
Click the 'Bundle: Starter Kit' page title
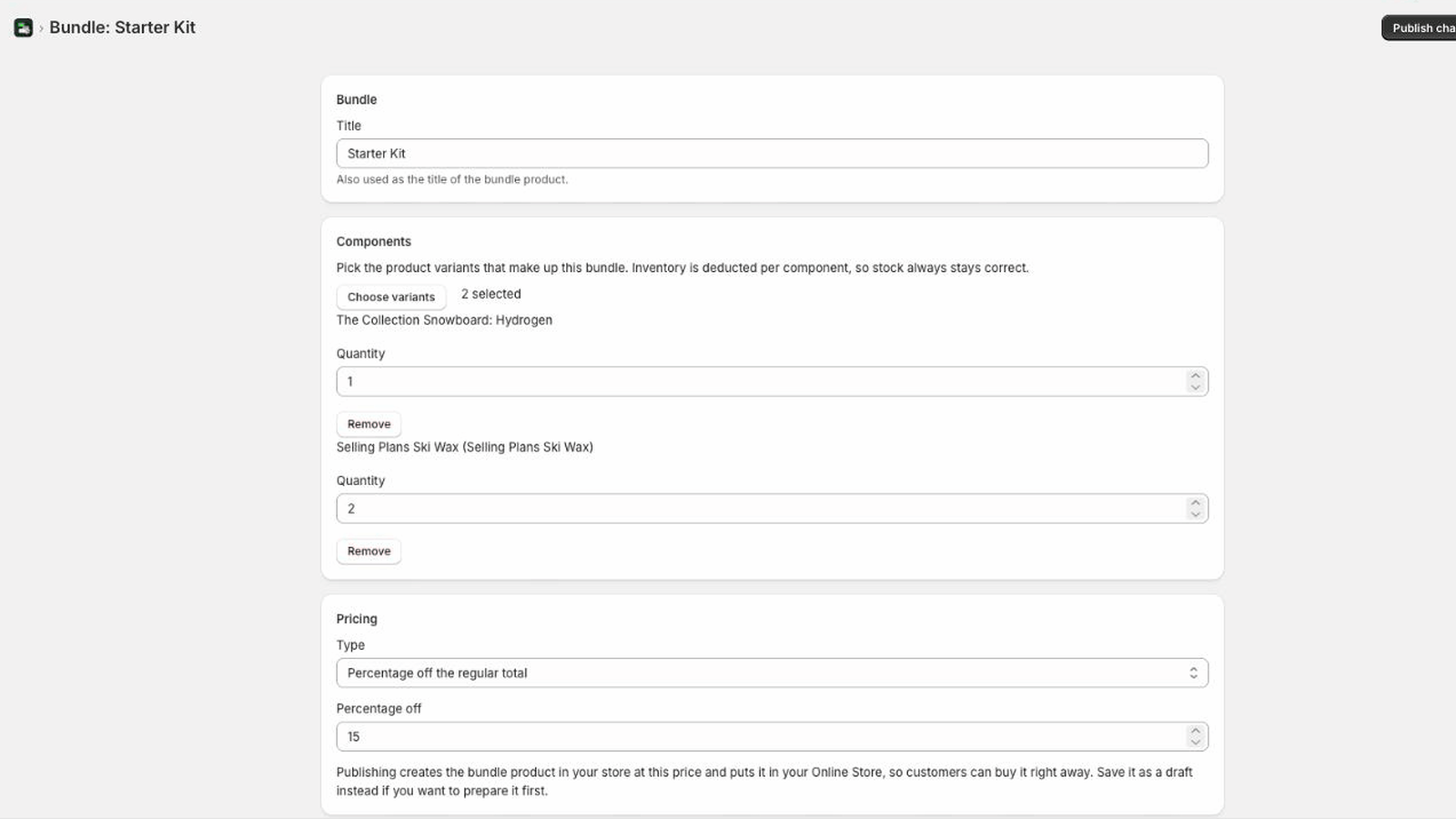click(122, 27)
